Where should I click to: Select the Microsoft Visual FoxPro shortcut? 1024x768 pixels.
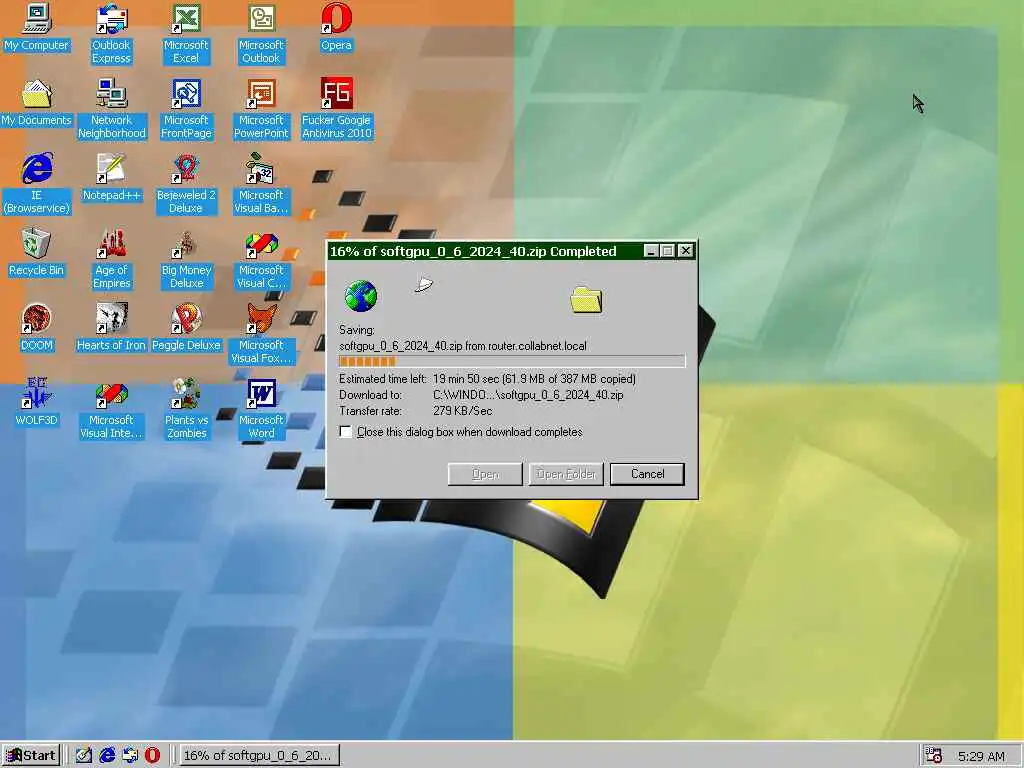click(261, 334)
